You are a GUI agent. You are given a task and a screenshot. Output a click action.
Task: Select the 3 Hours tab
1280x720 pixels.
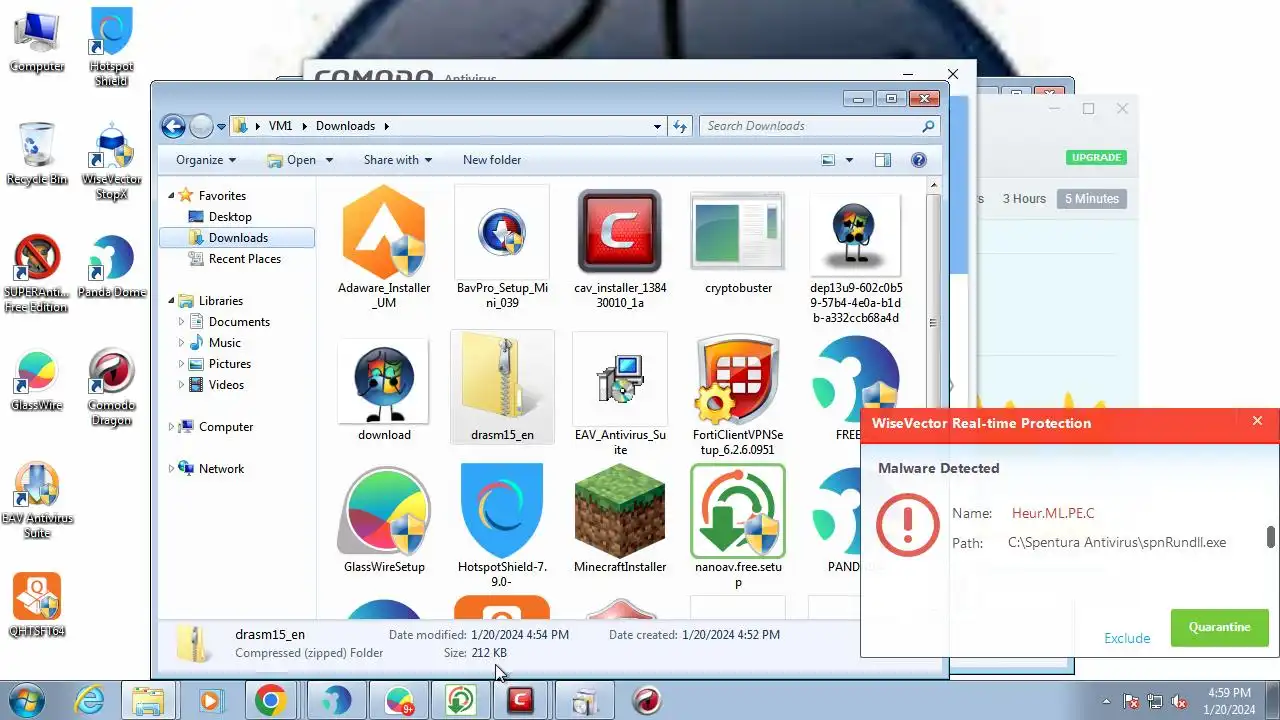coord(1024,199)
